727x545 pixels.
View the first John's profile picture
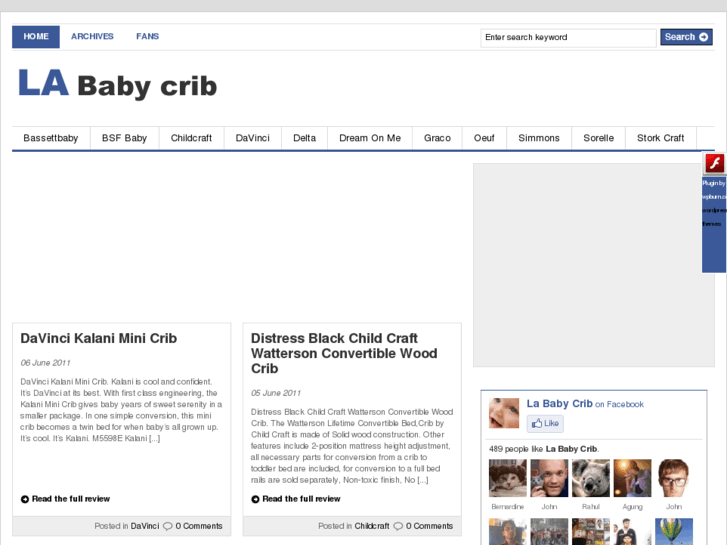click(549, 478)
